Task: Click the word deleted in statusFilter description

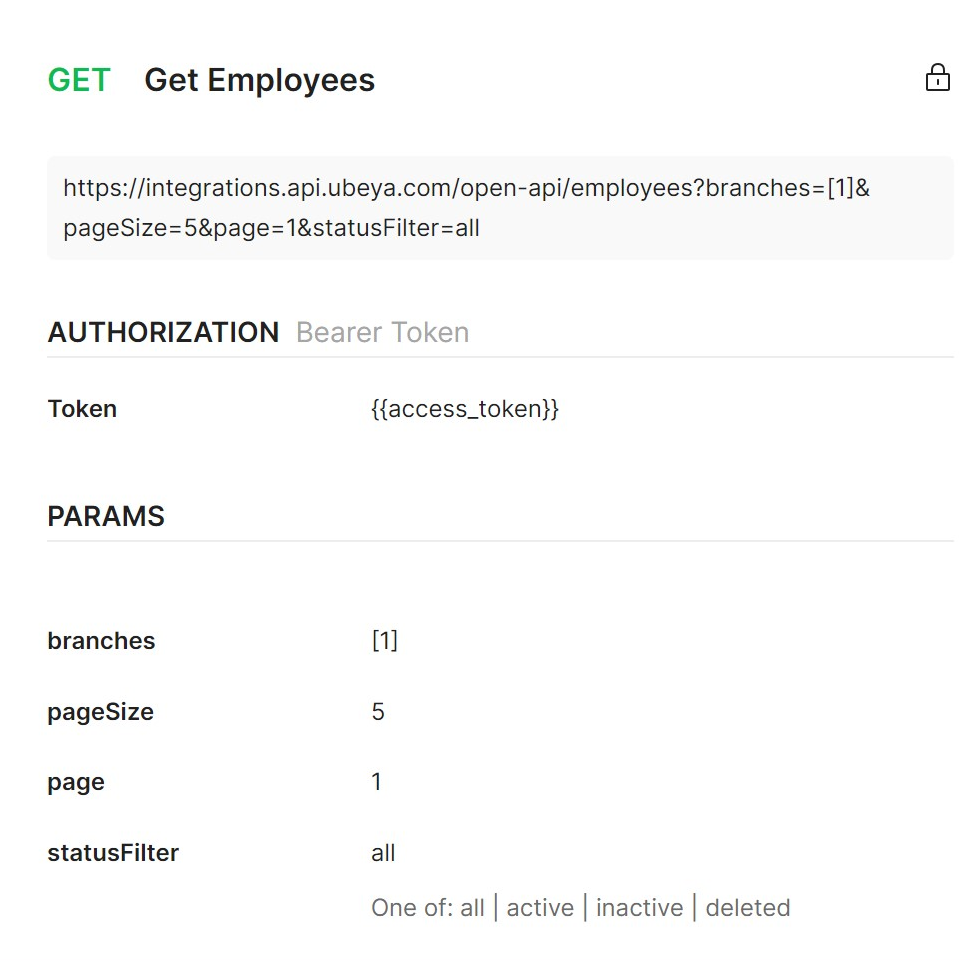Action: point(748,908)
